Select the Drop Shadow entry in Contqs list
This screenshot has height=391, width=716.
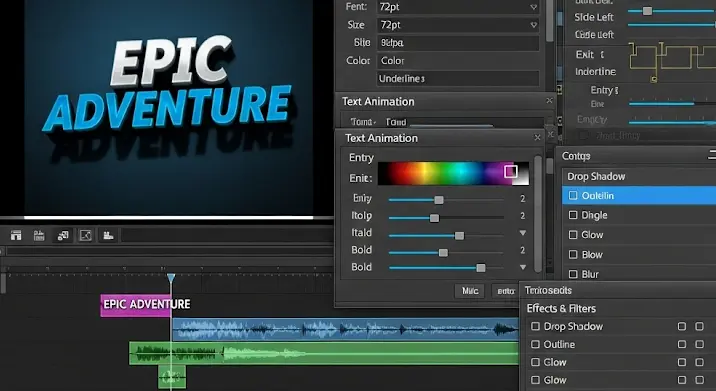click(639, 176)
